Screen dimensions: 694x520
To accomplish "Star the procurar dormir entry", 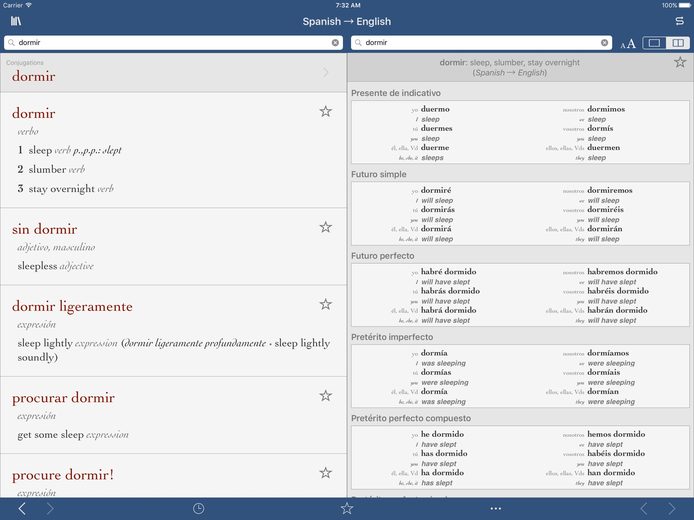I will coord(325,396).
